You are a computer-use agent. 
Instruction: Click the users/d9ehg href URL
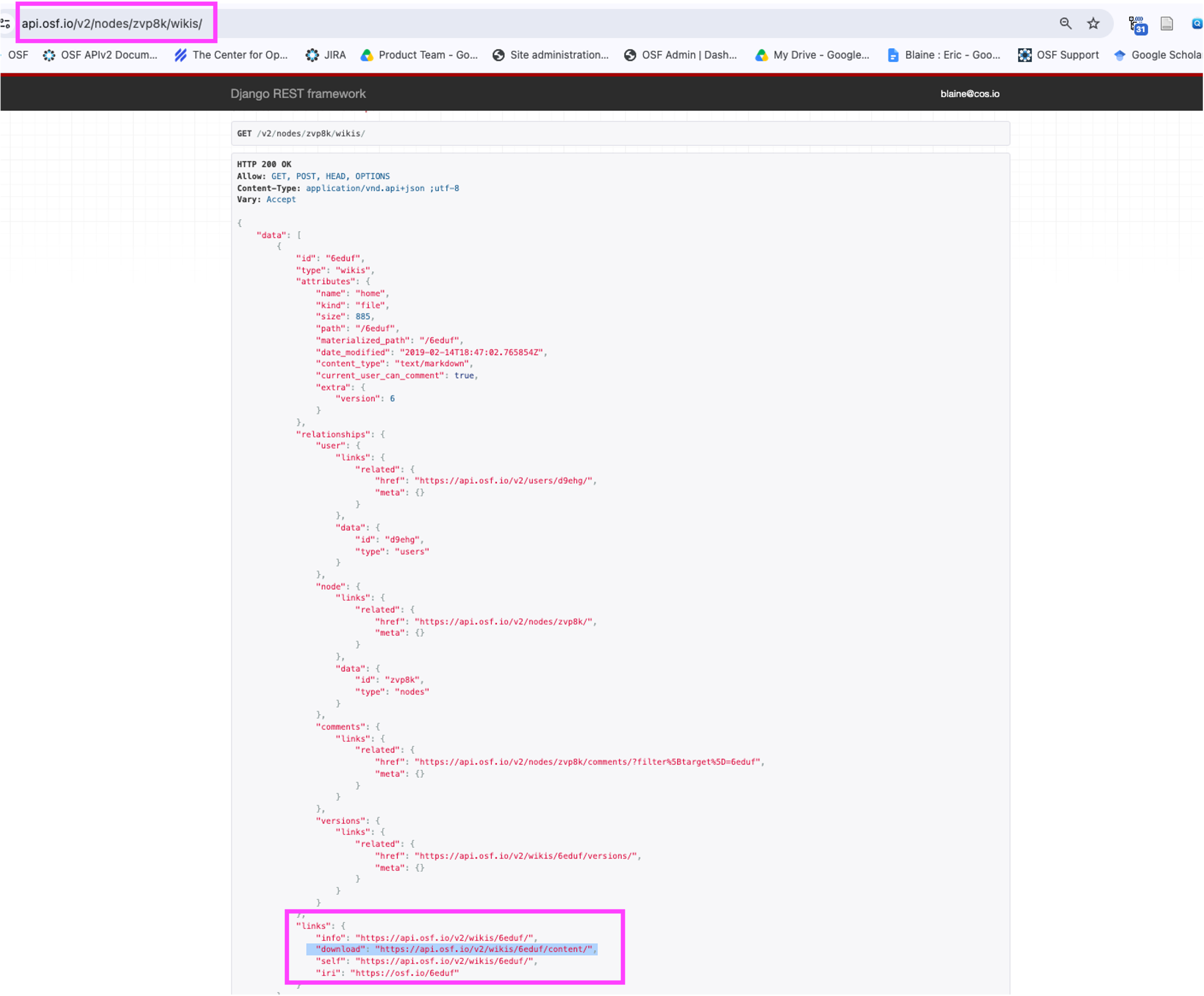(x=503, y=481)
